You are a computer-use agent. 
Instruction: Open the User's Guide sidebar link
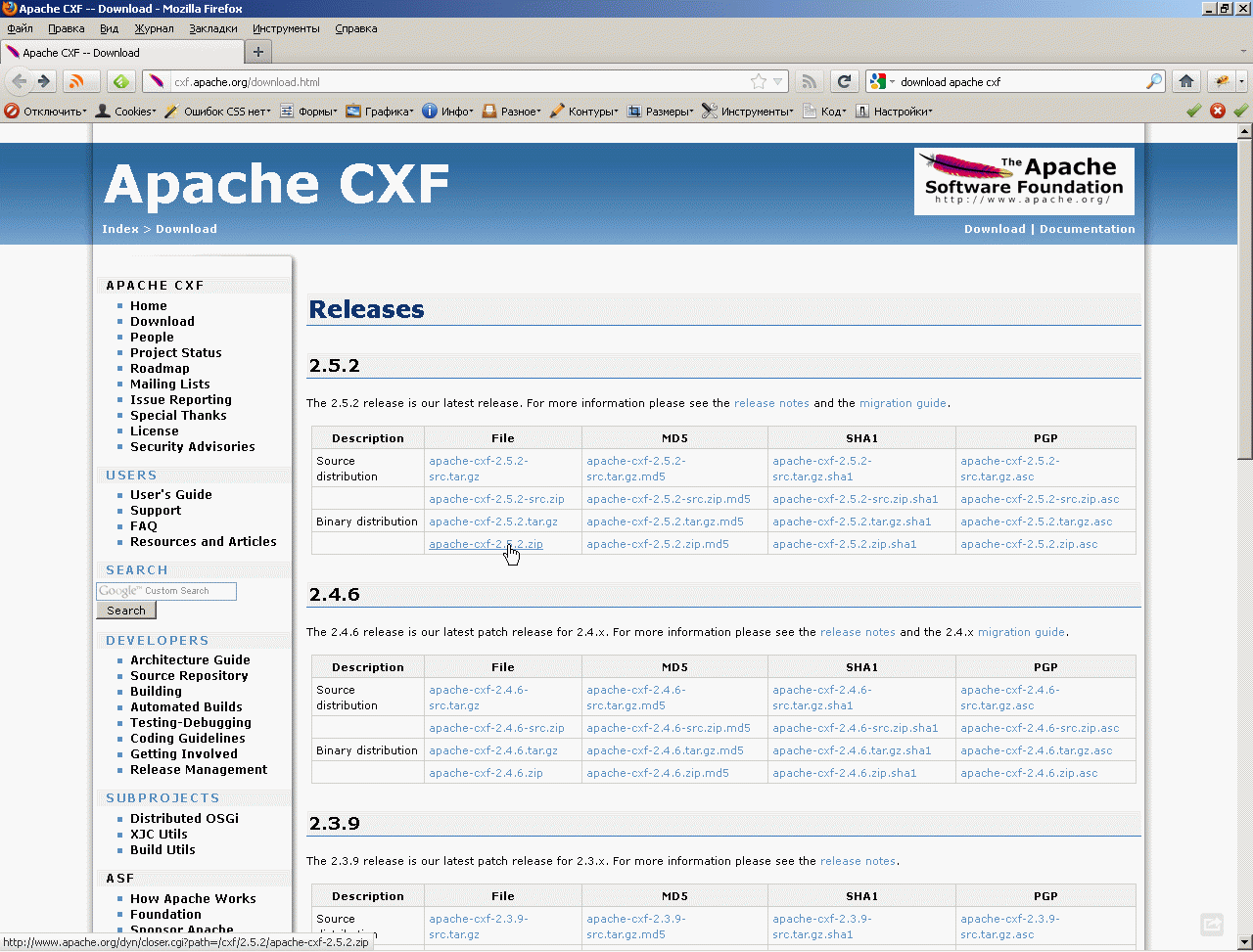click(x=171, y=494)
